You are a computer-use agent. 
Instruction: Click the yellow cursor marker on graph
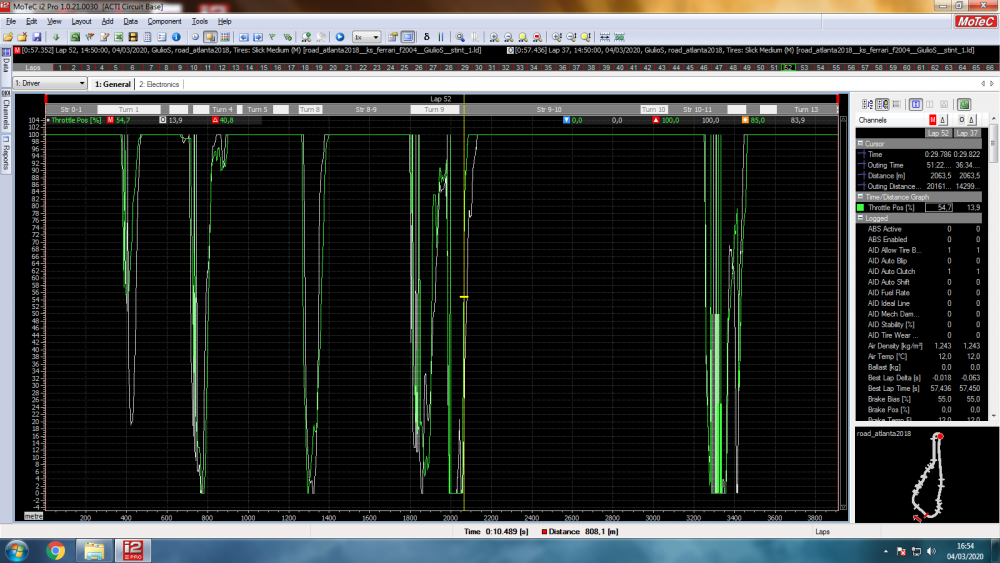464,297
